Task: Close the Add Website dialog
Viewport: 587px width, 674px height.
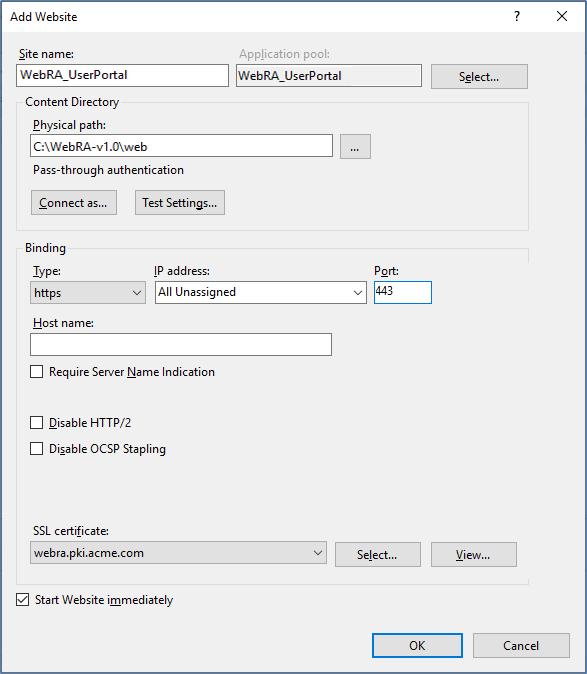Action: pos(562,16)
